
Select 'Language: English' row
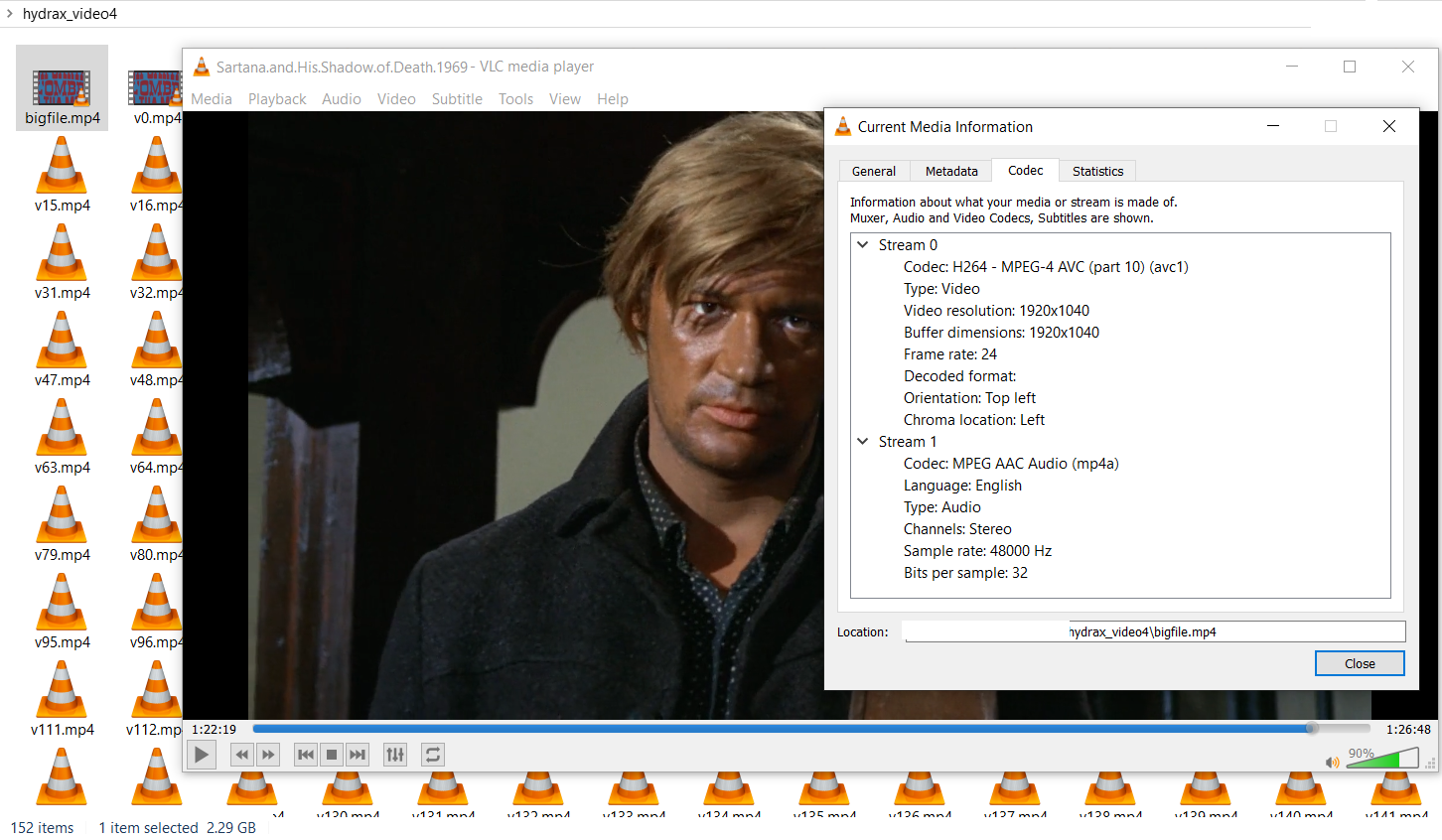point(962,486)
